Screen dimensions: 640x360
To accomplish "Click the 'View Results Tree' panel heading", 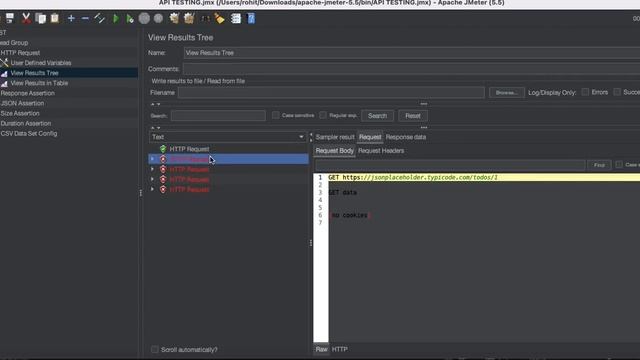I will point(180,38).
